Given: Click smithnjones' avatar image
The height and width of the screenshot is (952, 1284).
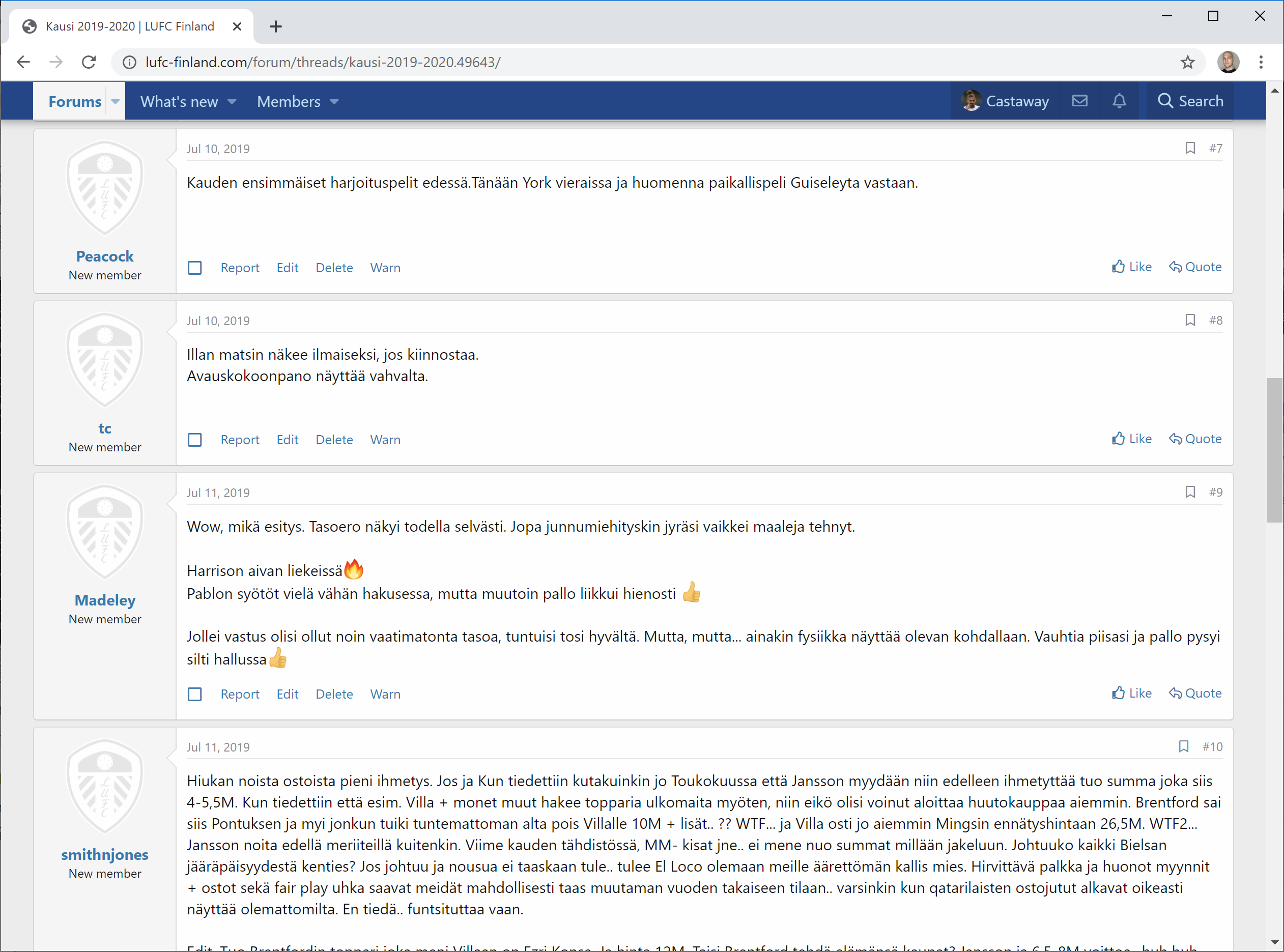Looking at the screenshot, I should click(x=105, y=787).
